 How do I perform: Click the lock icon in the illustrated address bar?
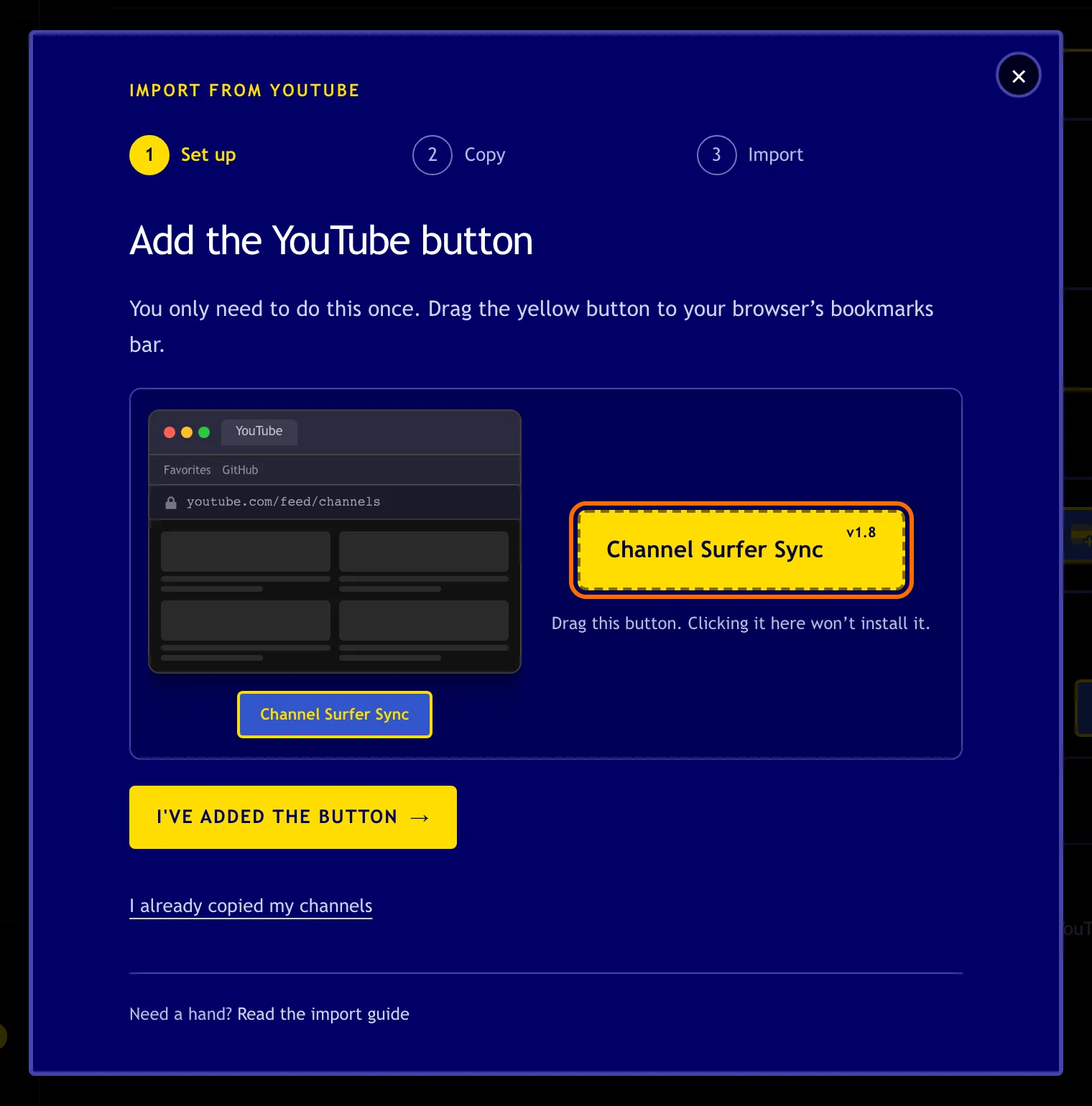coord(171,503)
